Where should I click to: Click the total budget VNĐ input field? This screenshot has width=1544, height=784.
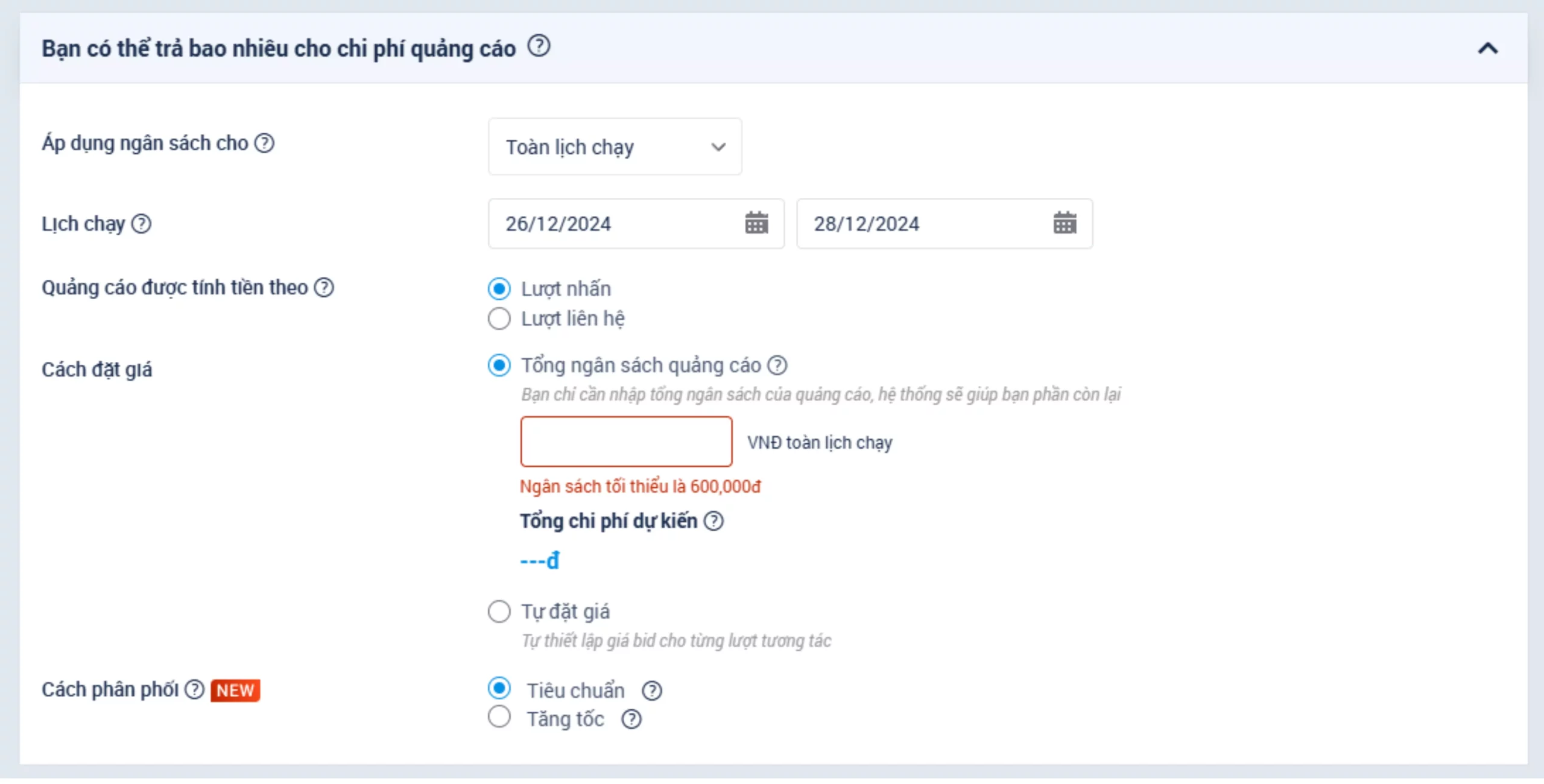point(626,441)
